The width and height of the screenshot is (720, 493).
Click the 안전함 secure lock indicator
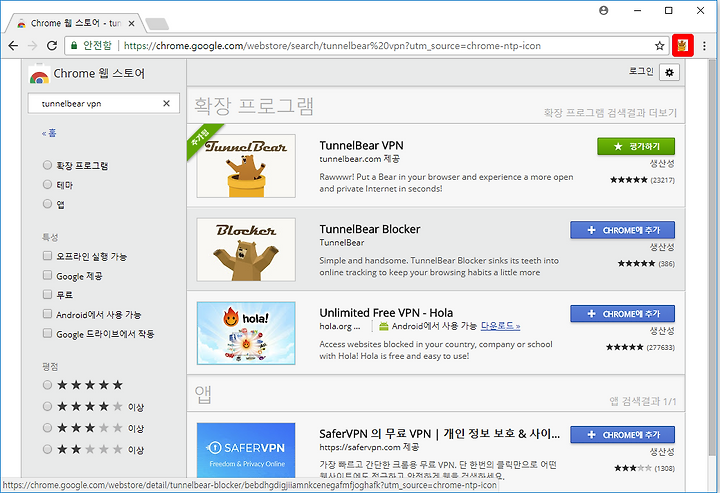[x=91, y=45]
